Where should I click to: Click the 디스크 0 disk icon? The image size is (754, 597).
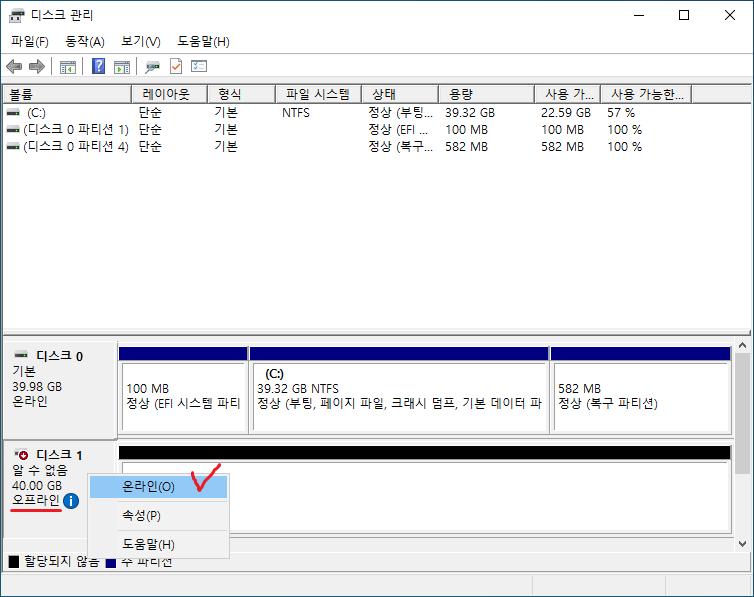coord(22,355)
